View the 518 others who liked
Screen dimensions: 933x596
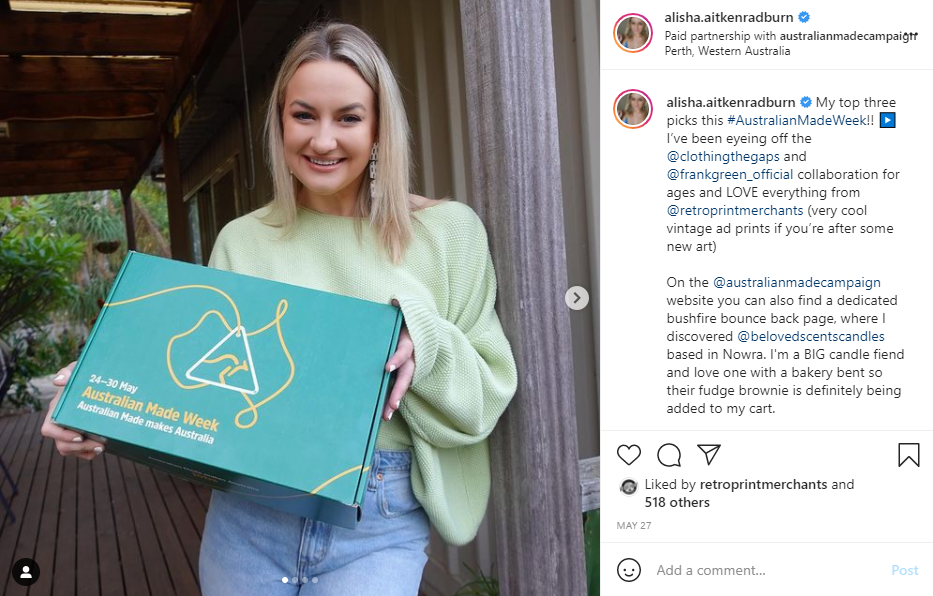pyautogui.click(x=677, y=503)
